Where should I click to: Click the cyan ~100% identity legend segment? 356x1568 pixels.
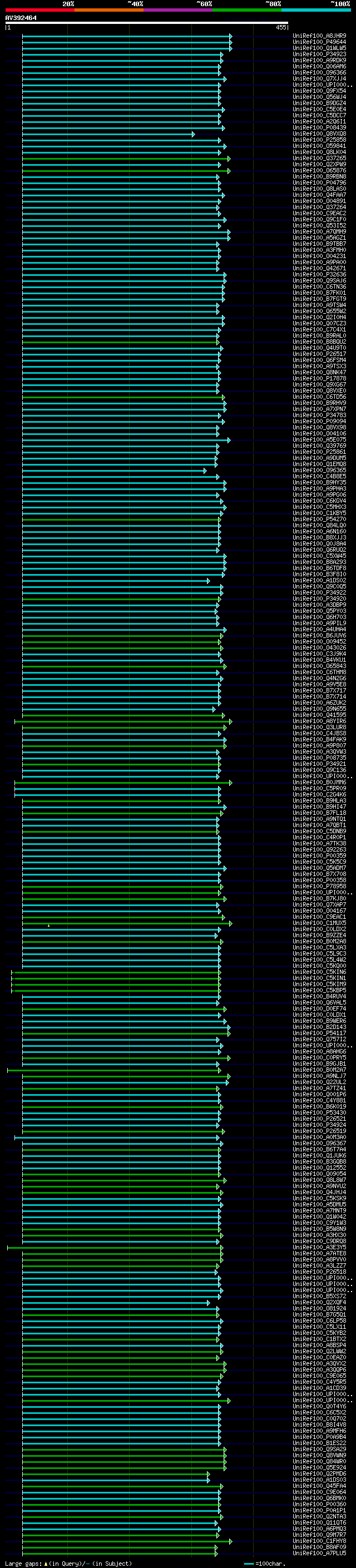click(316, 10)
